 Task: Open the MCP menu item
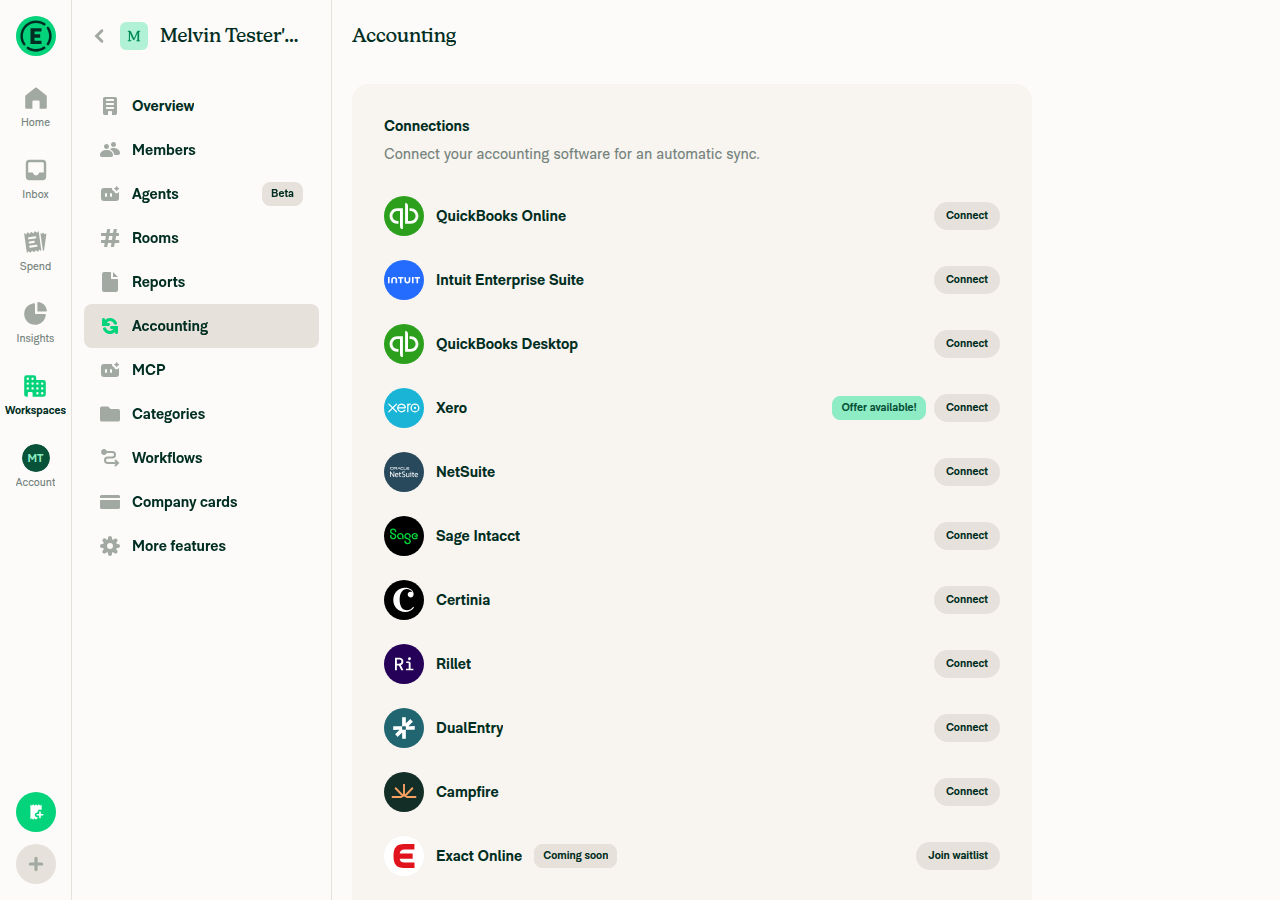201,370
